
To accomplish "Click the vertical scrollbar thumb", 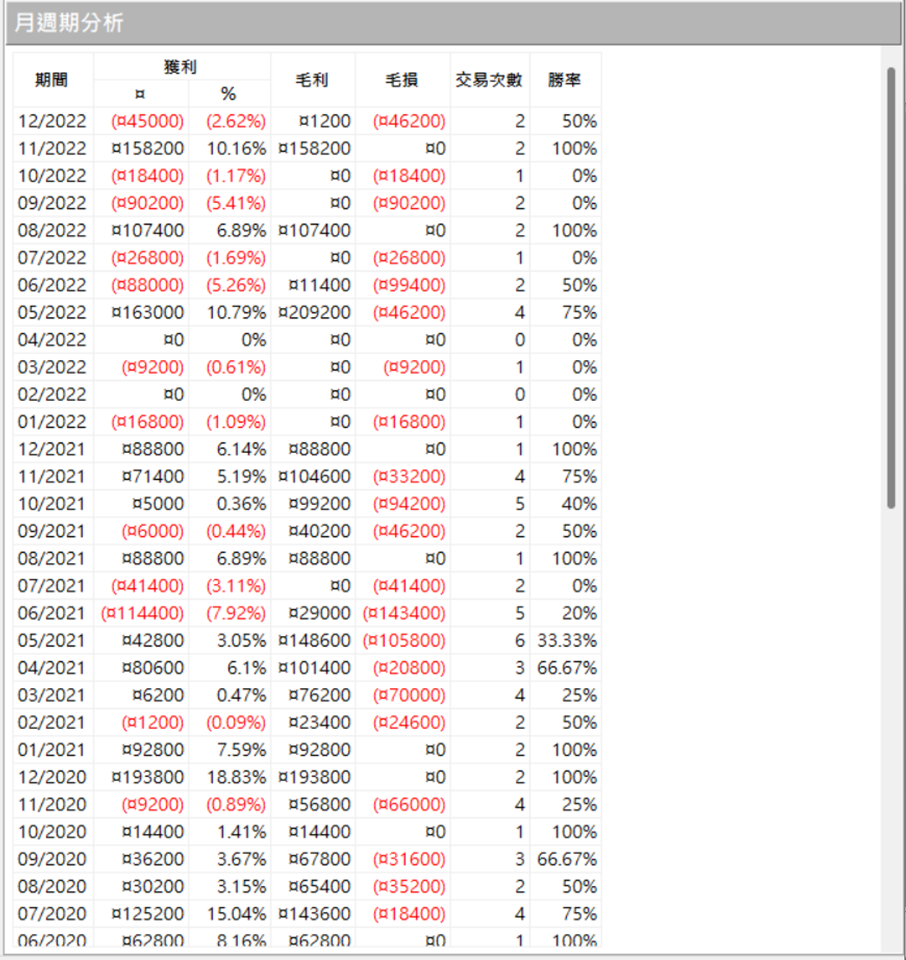I will [x=891, y=288].
